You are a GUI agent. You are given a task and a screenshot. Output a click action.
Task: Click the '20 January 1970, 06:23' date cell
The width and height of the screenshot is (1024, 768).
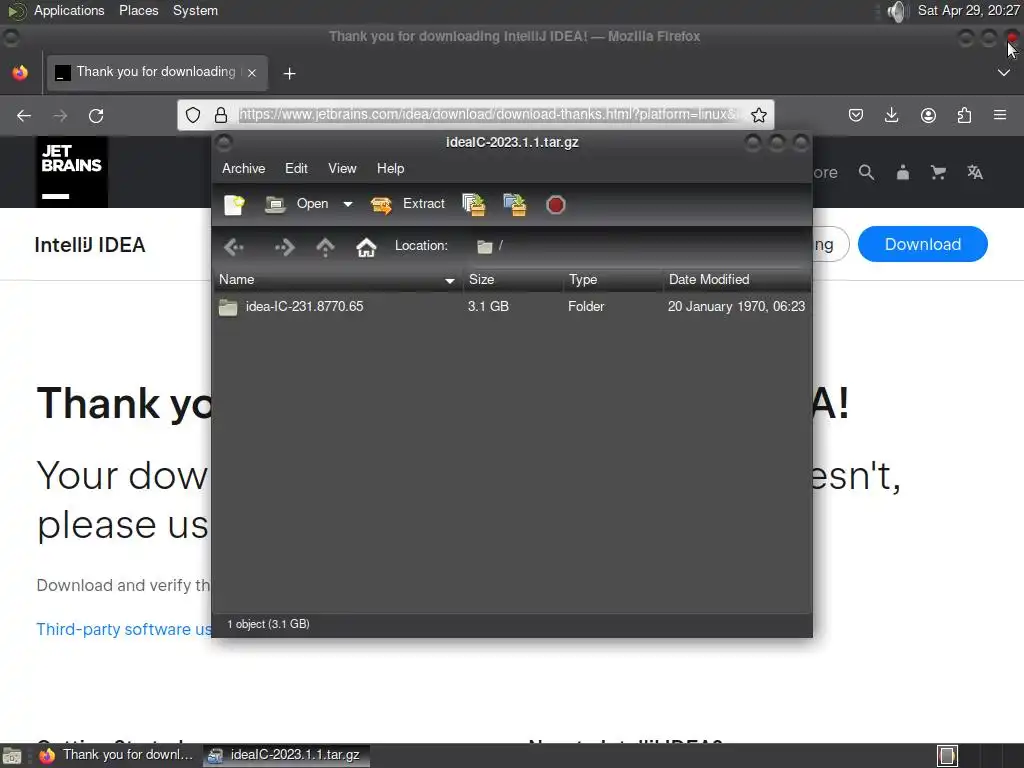[737, 306]
